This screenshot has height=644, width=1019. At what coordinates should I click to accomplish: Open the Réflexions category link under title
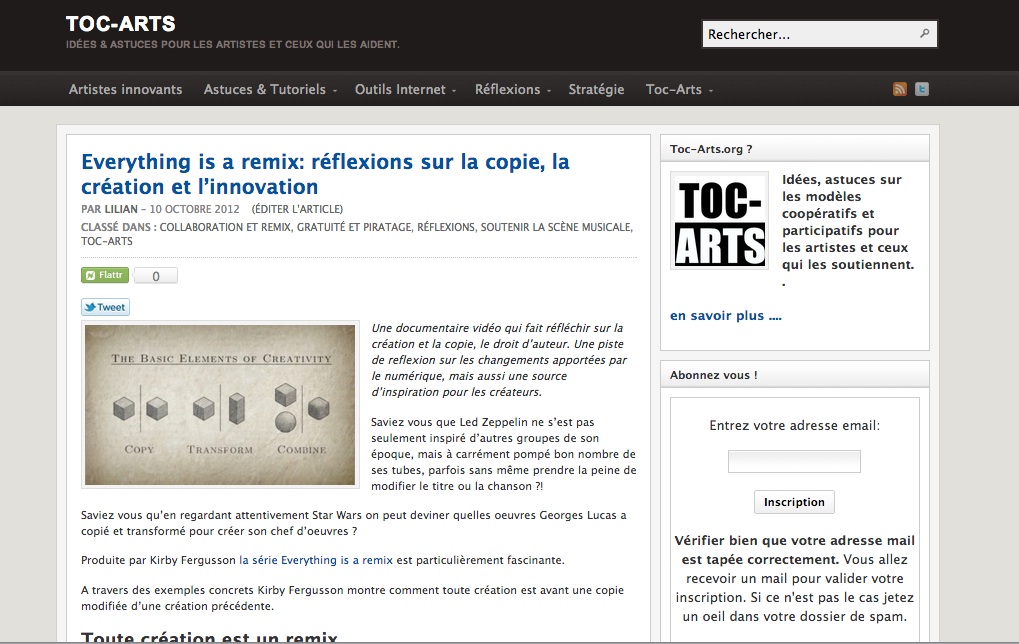tap(446, 227)
